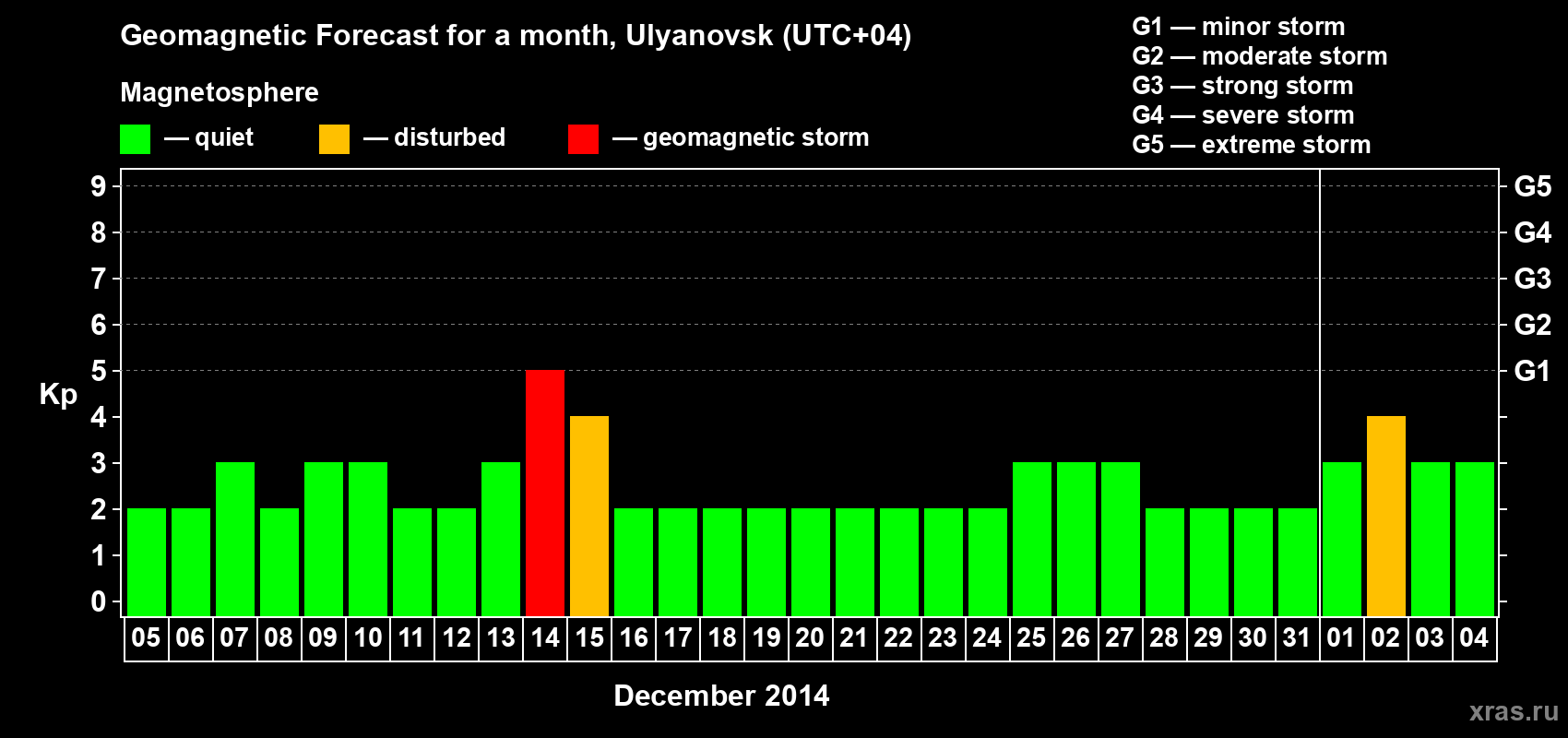Click the date label 02 in January
Image resolution: width=1568 pixels, height=738 pixels.
pyautogui.click(x=1385, y=638)
